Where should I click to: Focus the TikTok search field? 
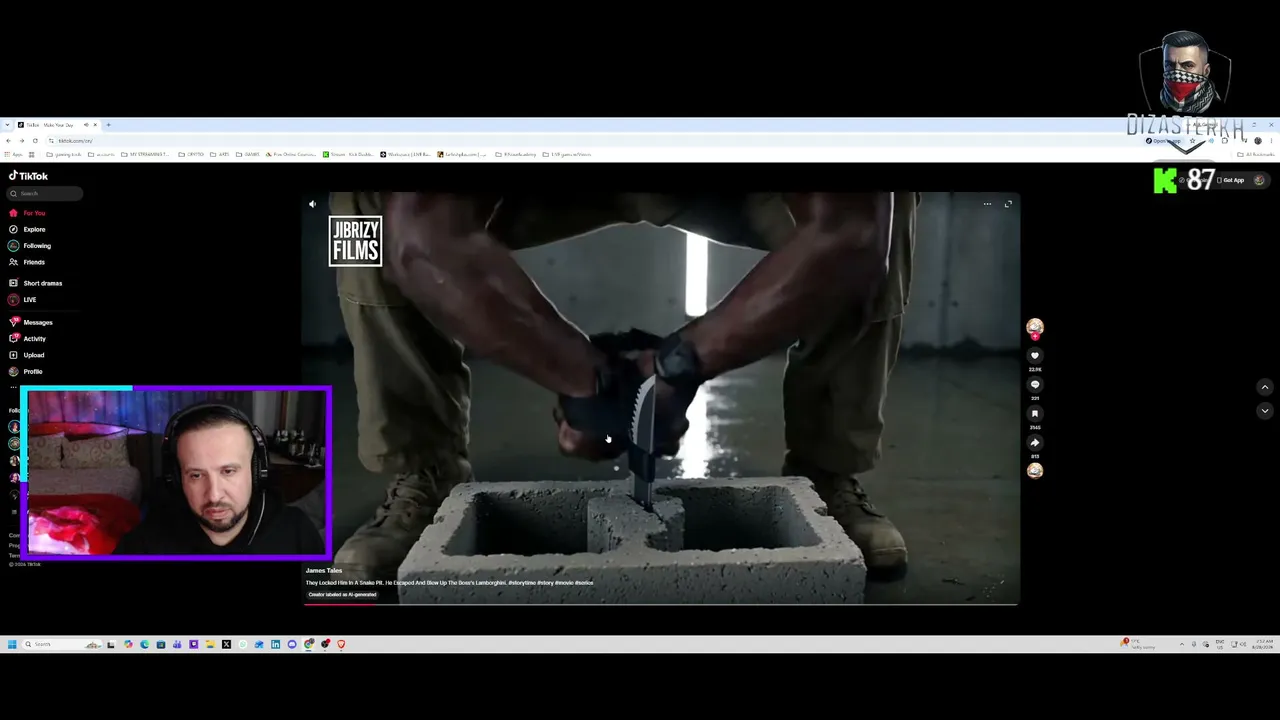pos(45,194)
